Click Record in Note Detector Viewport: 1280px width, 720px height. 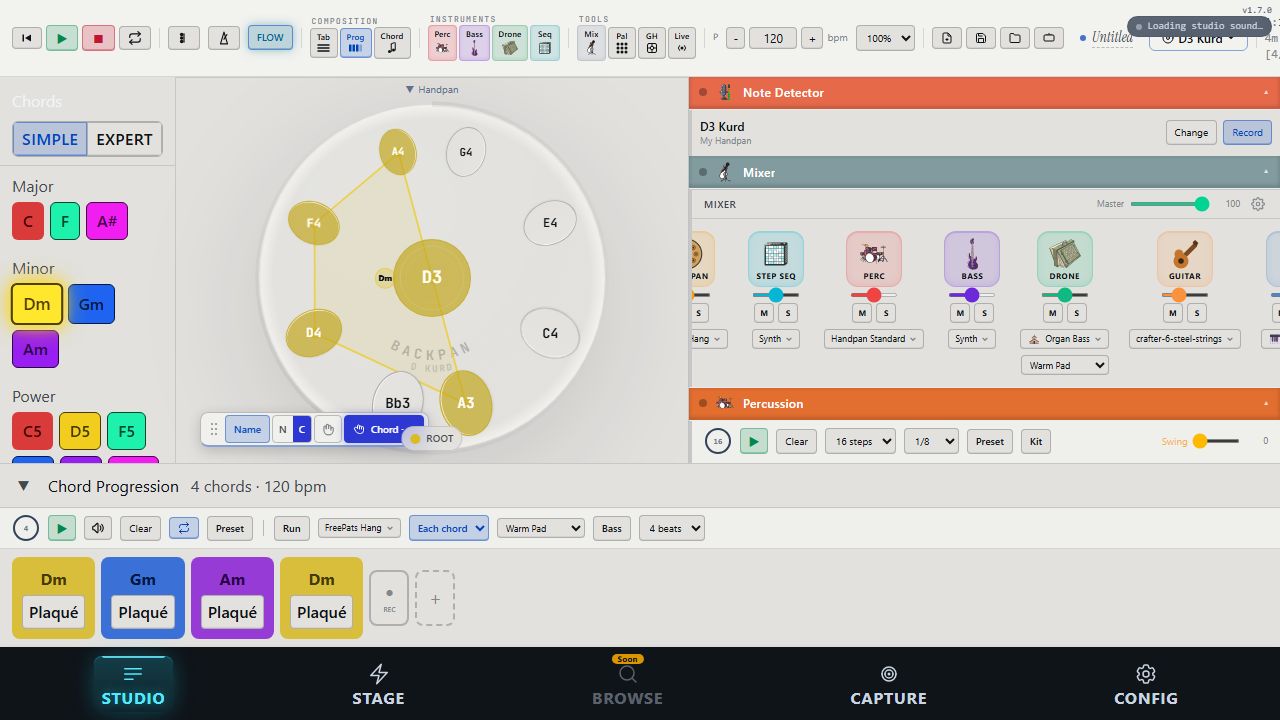1247,132
